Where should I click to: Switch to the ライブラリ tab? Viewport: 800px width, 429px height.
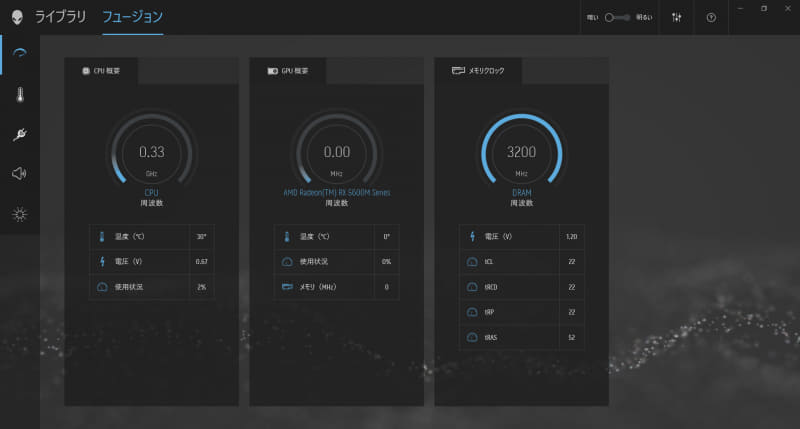coord(60,17)
